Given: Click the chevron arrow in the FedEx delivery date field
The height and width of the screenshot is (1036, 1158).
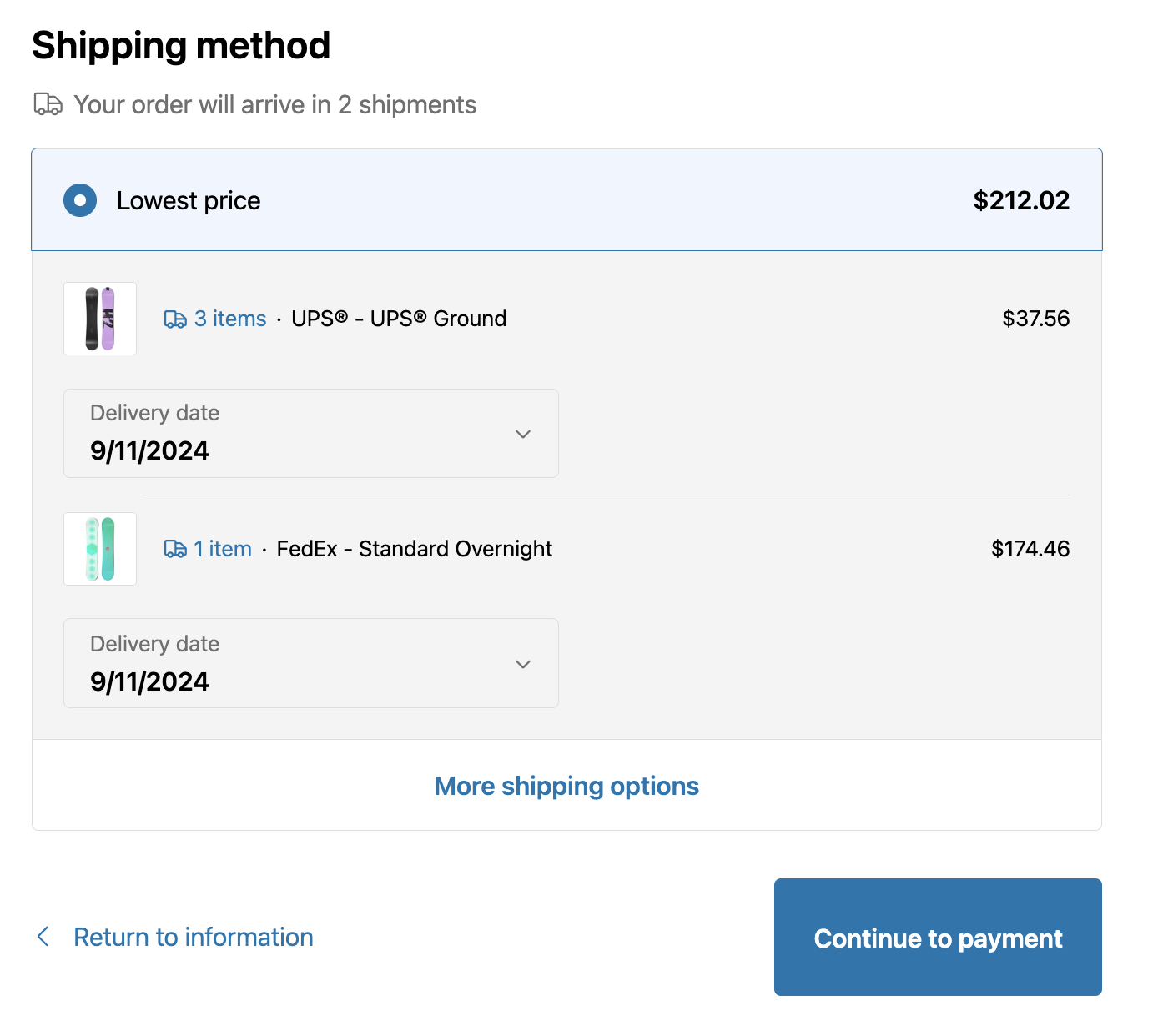Looking at the screenshot, I should coord(523,664).
